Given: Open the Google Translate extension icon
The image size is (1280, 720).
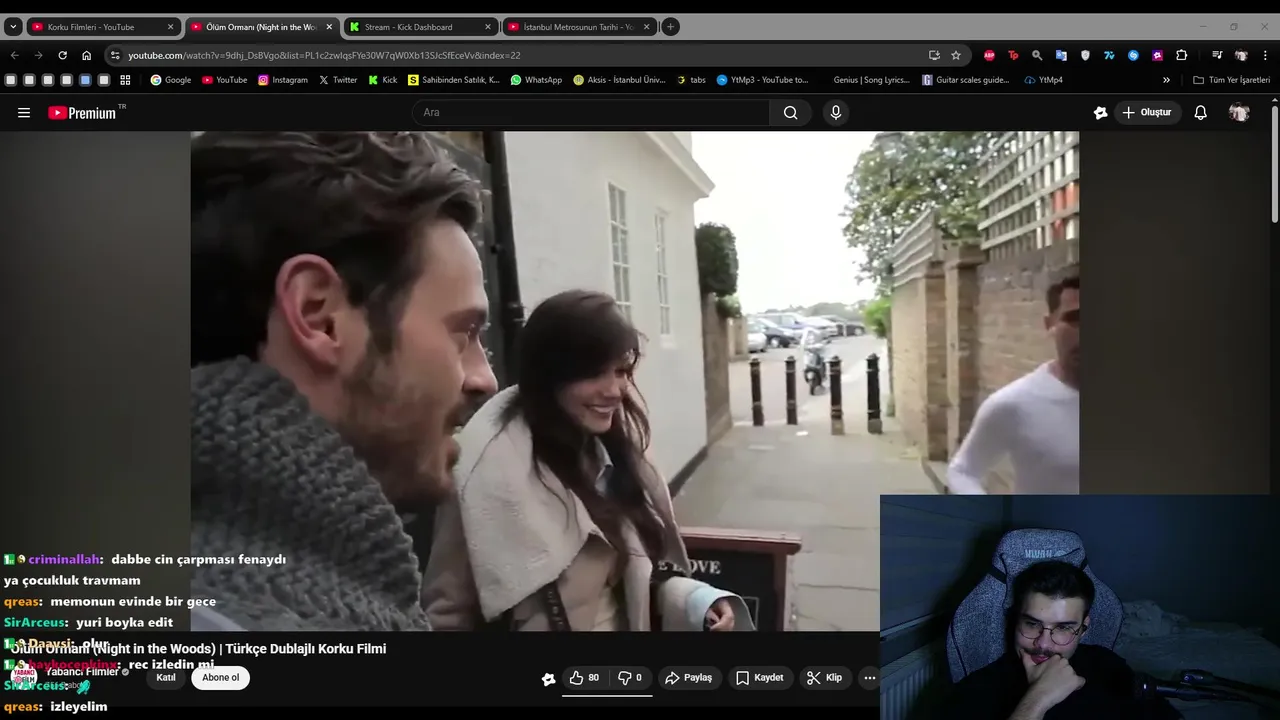Looking at the screenshot, I should (1061, 55).
